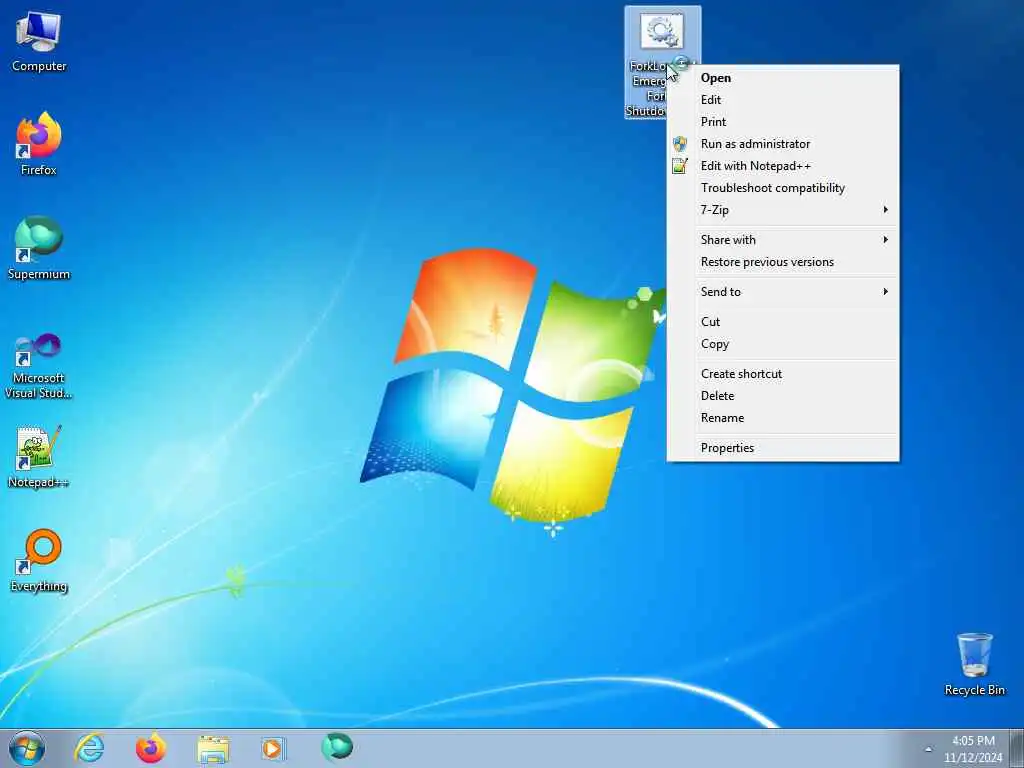Select the Everything search desktop shortcut
The image size is (1024, 768).
tap(39, 561)
